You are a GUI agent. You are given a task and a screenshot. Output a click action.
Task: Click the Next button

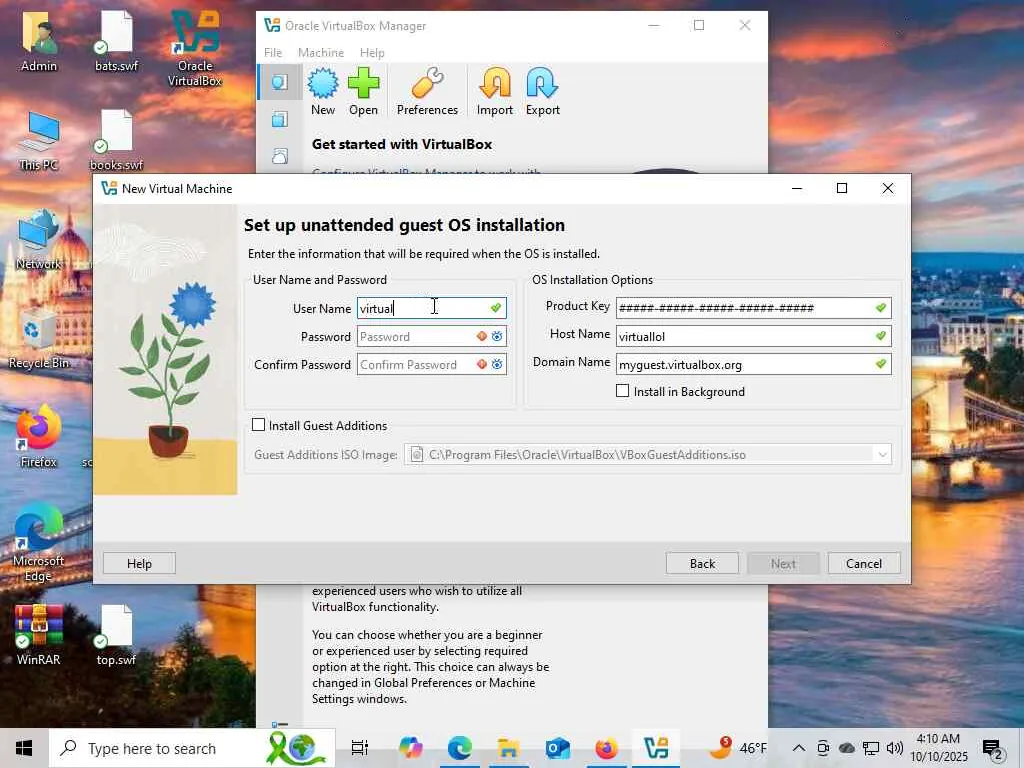783,564
